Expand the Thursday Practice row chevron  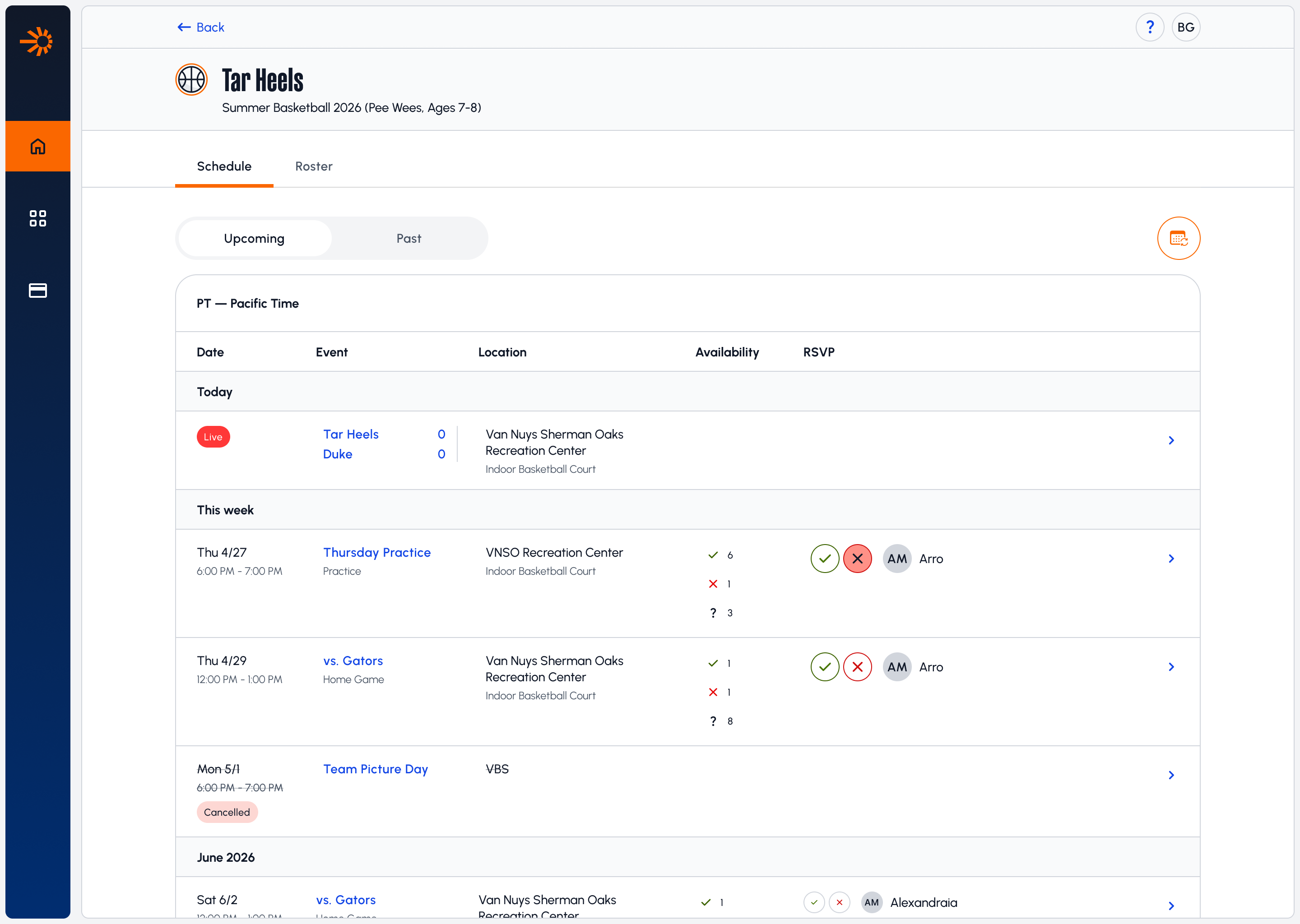[x=1171, y=559]
